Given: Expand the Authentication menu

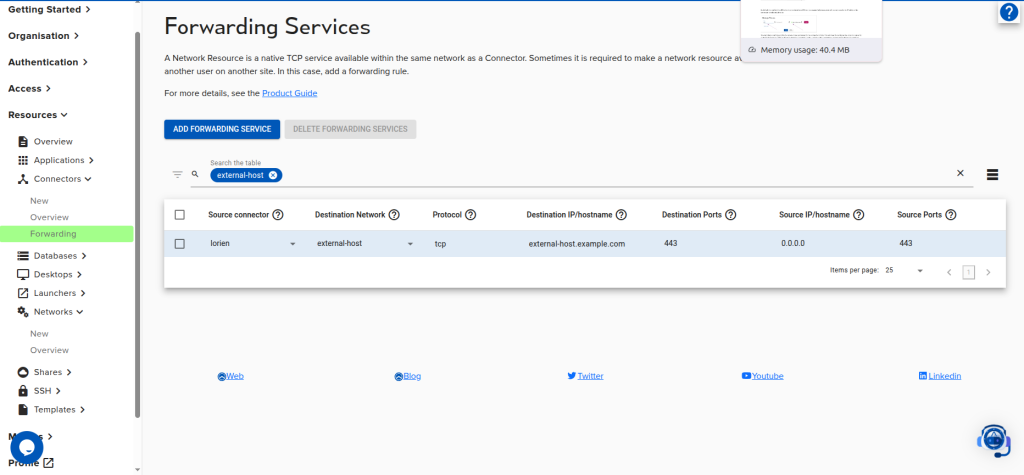Looking at the screenshot, I should pos(48,62).
